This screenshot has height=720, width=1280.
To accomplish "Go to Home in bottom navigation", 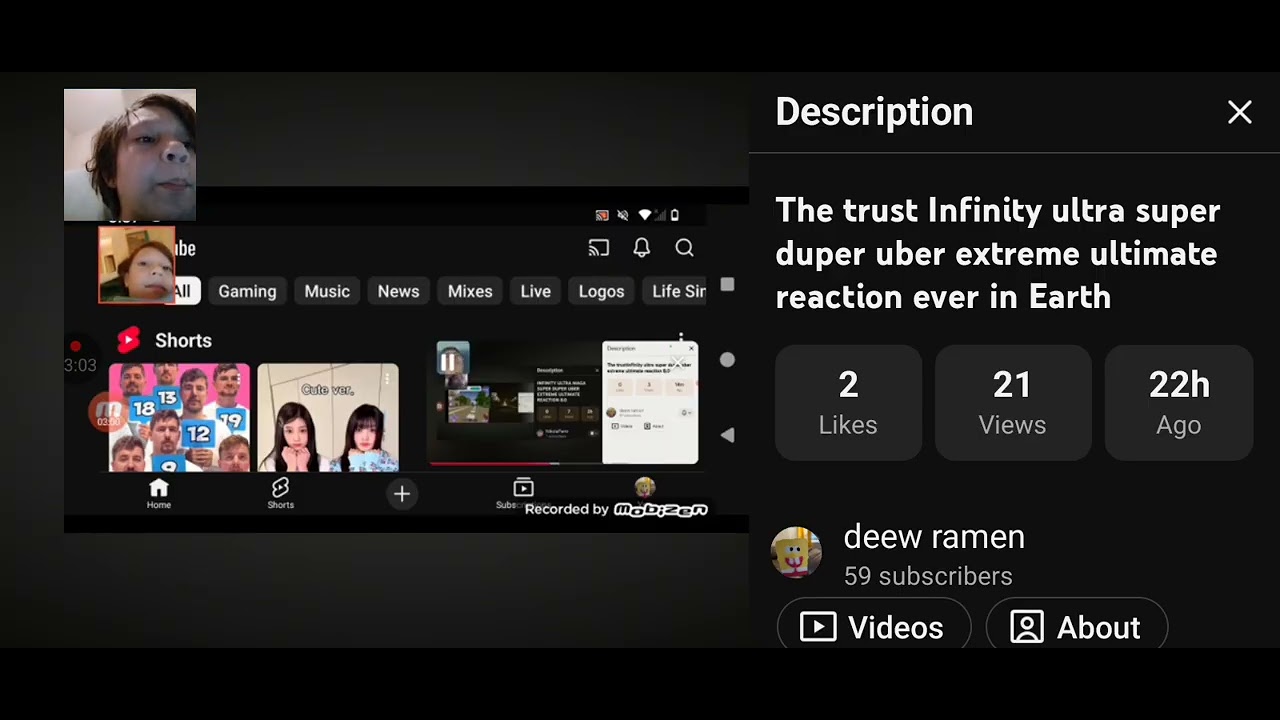I will click(159, 494).
